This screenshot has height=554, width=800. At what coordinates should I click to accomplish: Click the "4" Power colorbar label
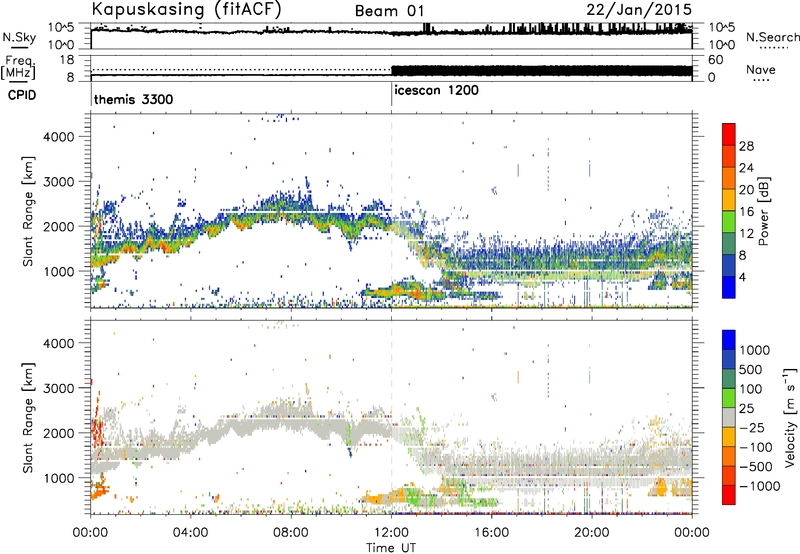[742, 277]
